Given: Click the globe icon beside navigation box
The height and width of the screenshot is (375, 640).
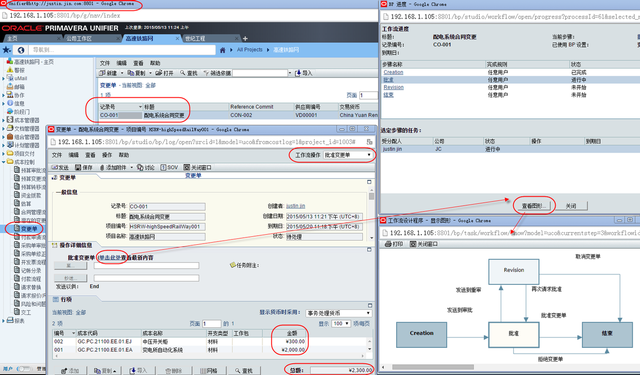Looking at the screenshot, I should 21,50.
